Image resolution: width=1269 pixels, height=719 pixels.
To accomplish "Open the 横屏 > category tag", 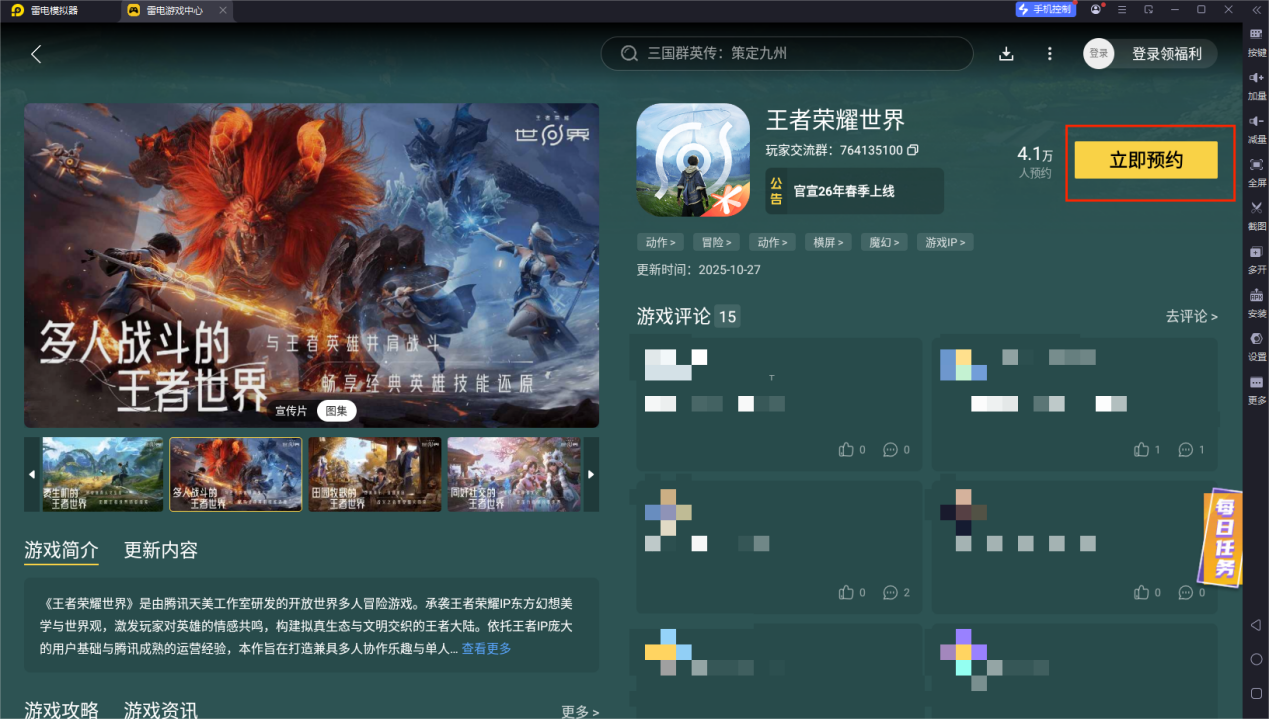I will [827, 242].
